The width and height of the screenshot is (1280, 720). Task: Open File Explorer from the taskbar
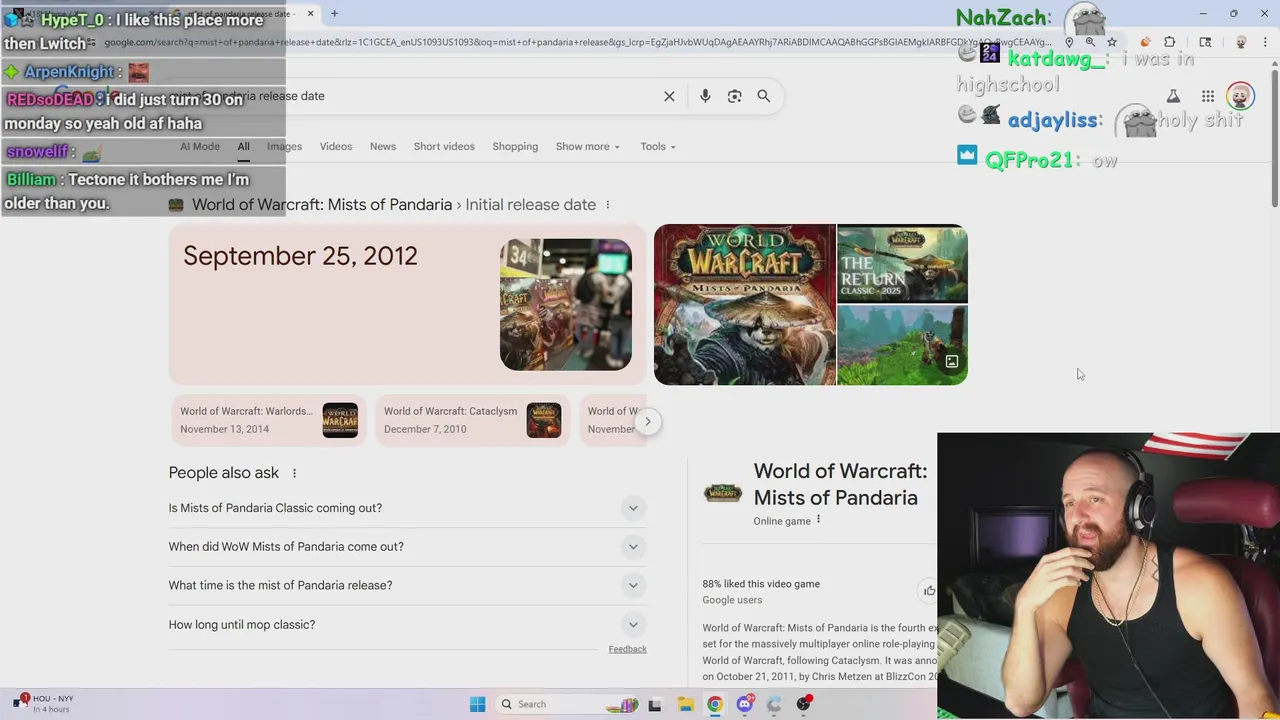[x=686, y=704]
